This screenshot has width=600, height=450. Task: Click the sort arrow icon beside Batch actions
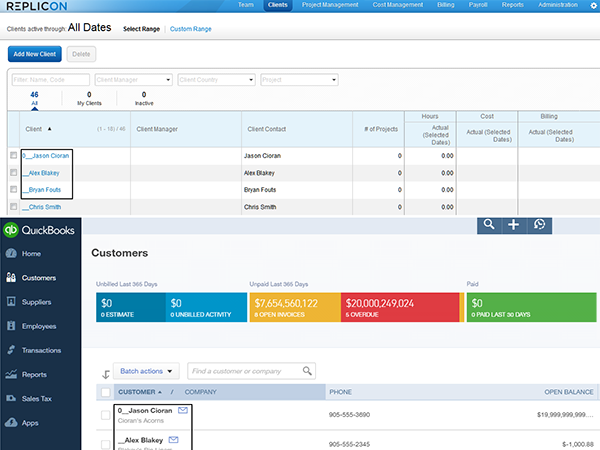tap(106, 374)
